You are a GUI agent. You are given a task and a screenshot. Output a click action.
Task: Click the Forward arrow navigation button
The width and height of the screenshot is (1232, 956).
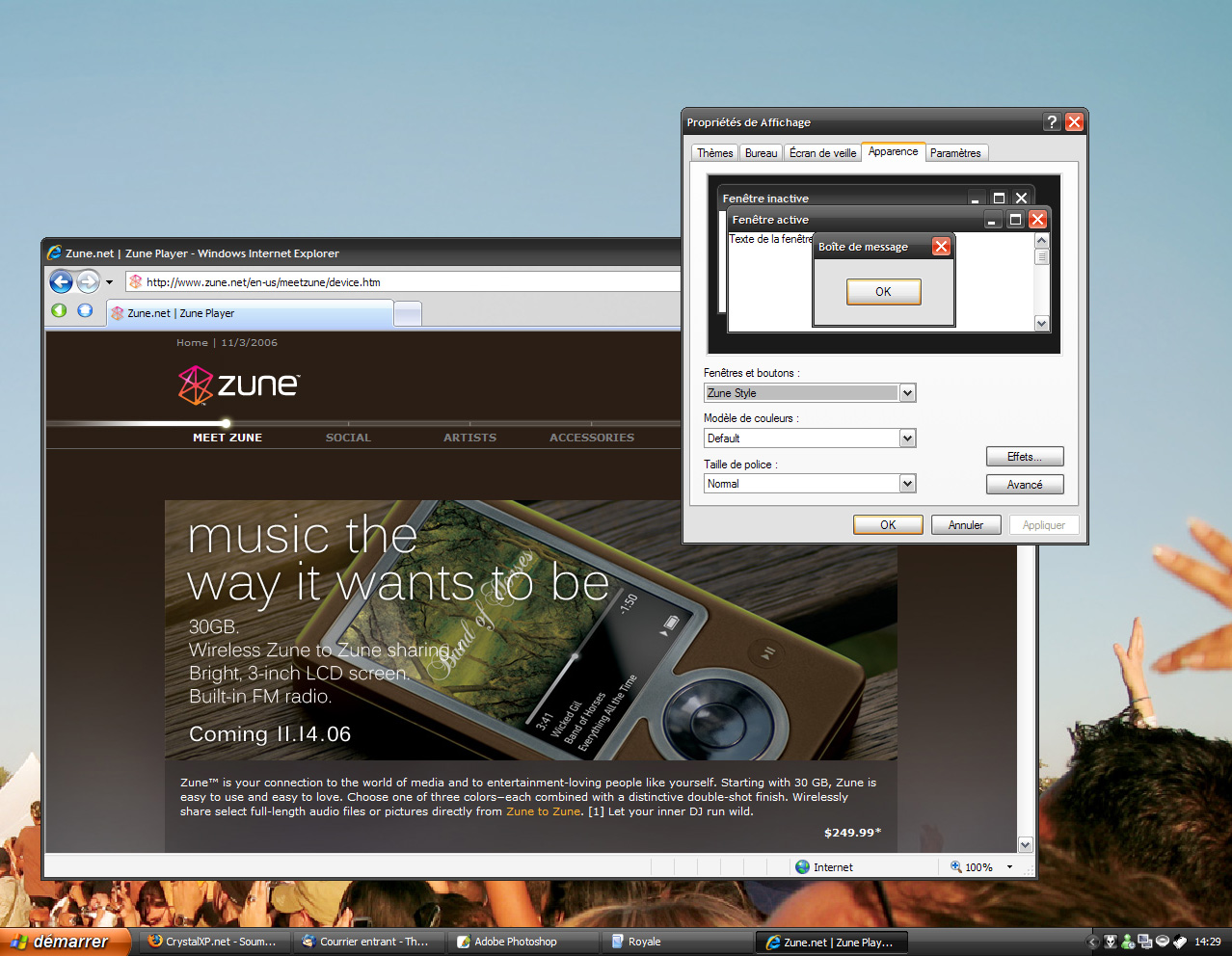point(88,281)
